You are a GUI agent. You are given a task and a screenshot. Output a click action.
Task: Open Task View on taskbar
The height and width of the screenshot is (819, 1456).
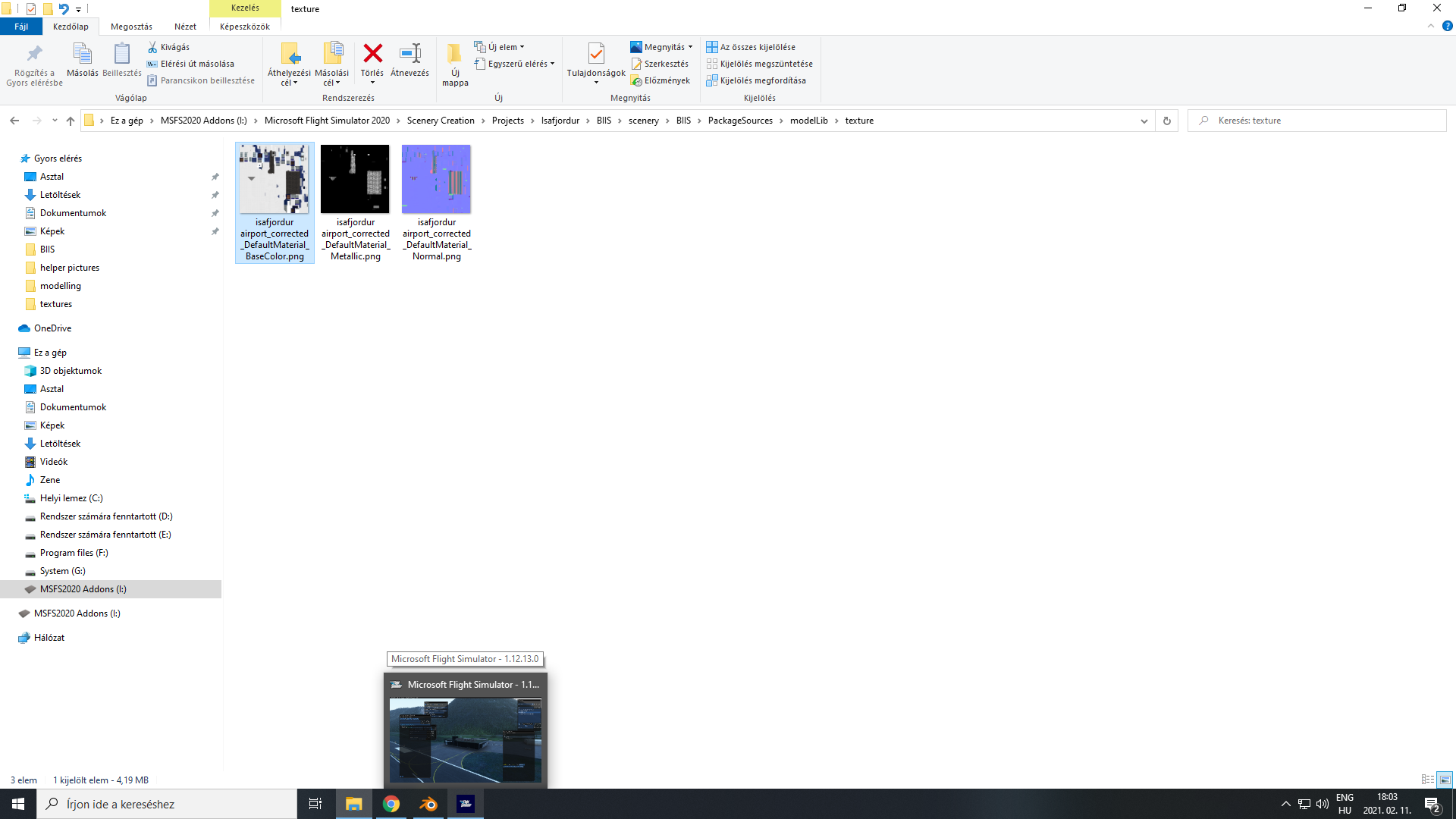[315, 804]
